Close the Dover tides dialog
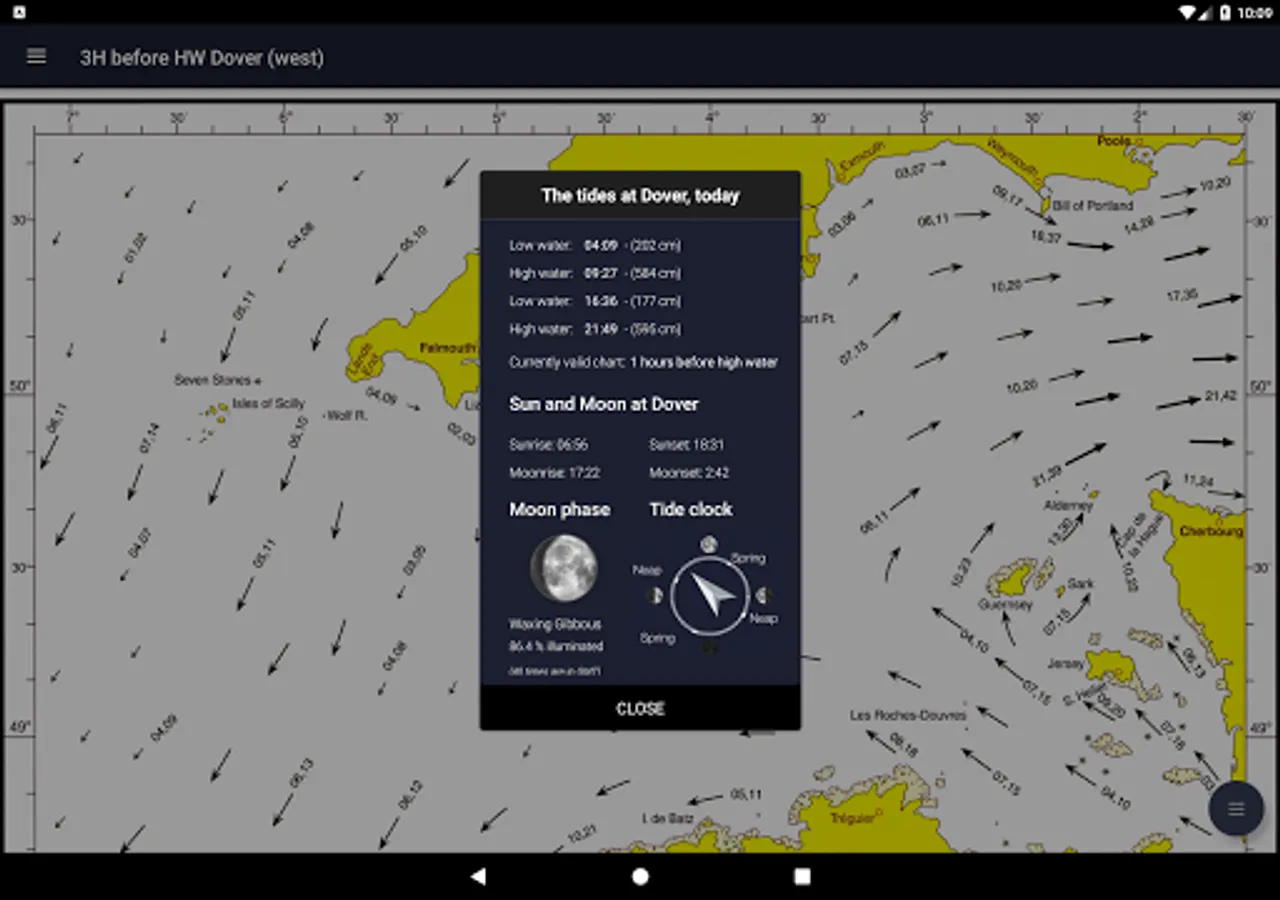Image resolution: width=1280 pixels, height=900 pixels. click(x=640, y=708)
